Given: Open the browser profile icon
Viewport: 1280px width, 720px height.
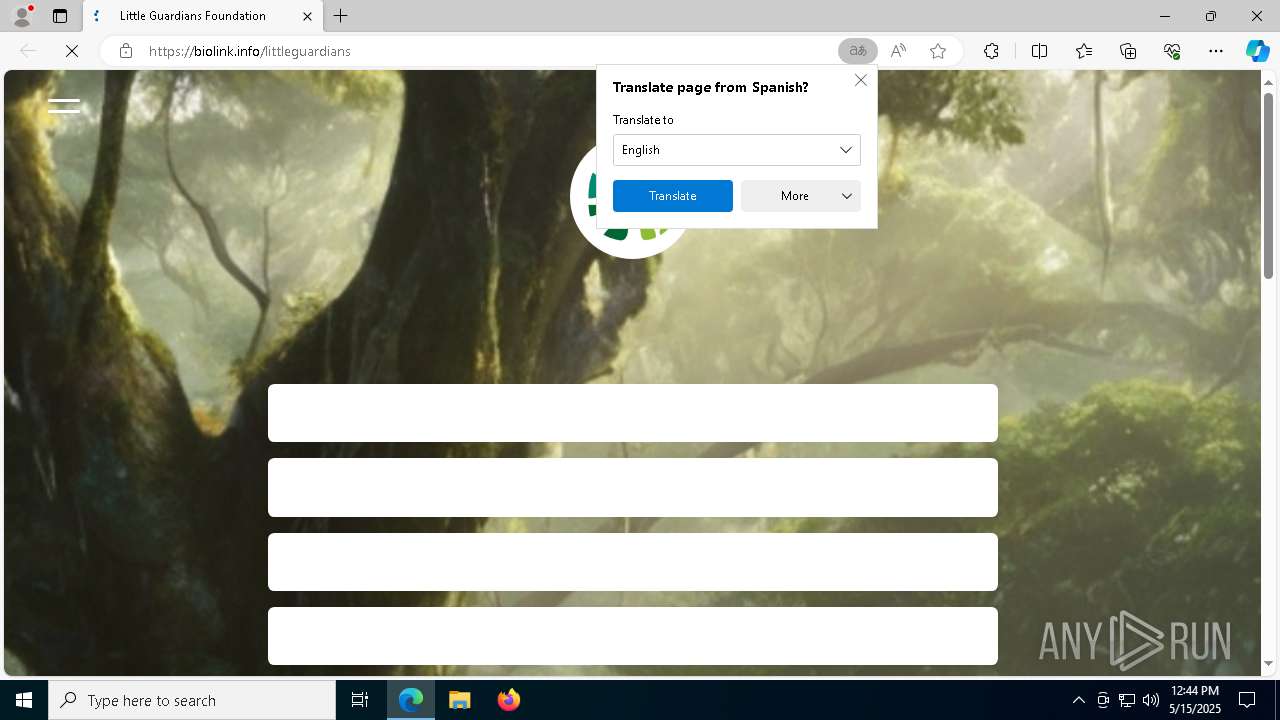Looking at the screenshot, I should pyautogui.click(x=22, y=16).
